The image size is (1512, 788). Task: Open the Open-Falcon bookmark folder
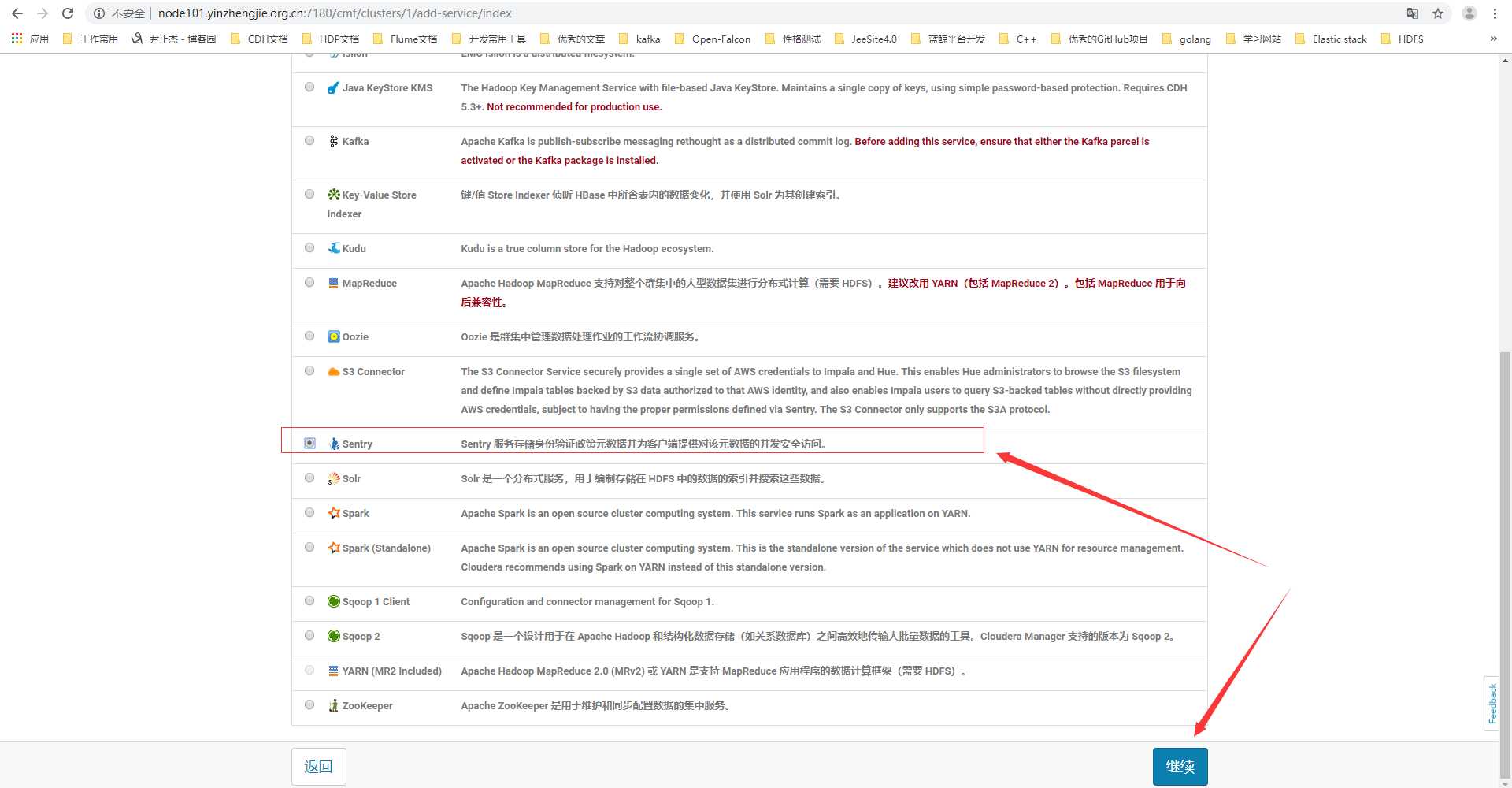pyautogui.click(x=712, y=39)
